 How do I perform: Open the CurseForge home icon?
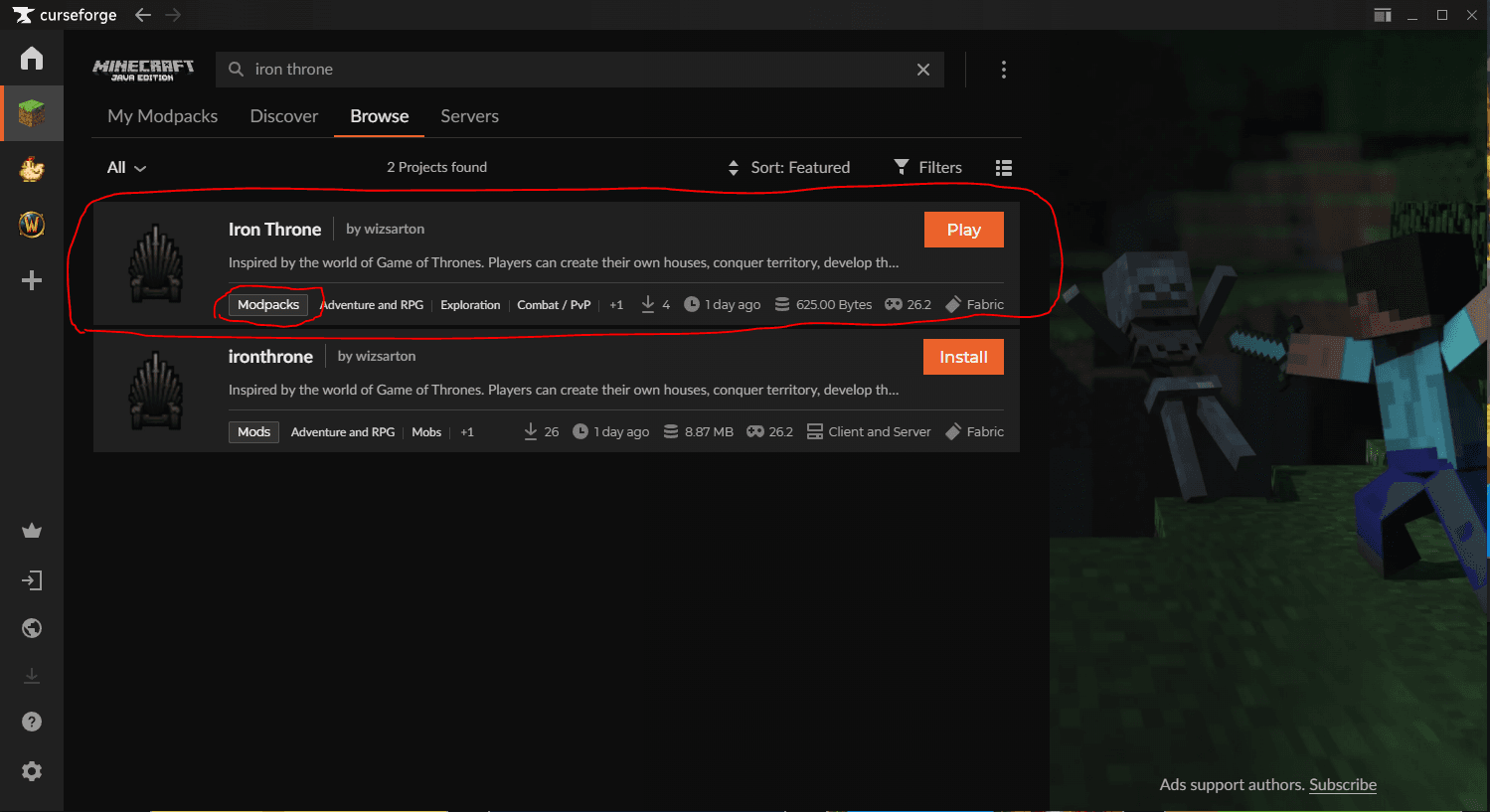point(32,58)
